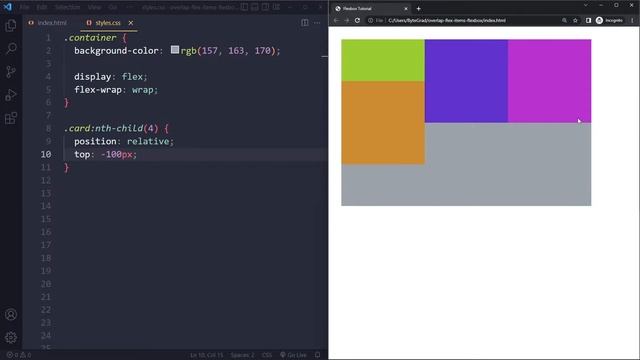Open notifications bell in status bar
This screenshot has width=640, height=360.
(318, 355)
